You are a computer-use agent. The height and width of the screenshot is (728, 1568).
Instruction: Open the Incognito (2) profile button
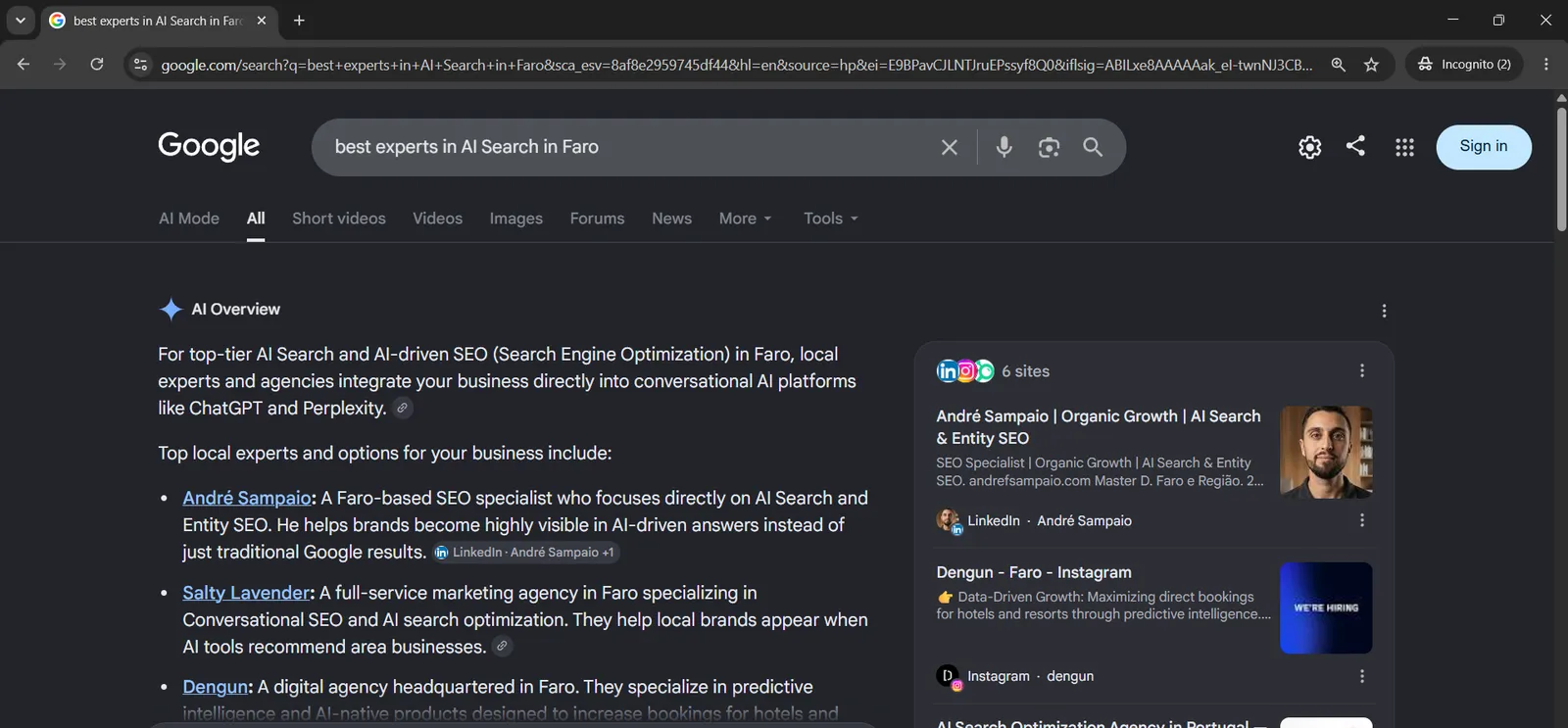click(x=1464, y=65)
